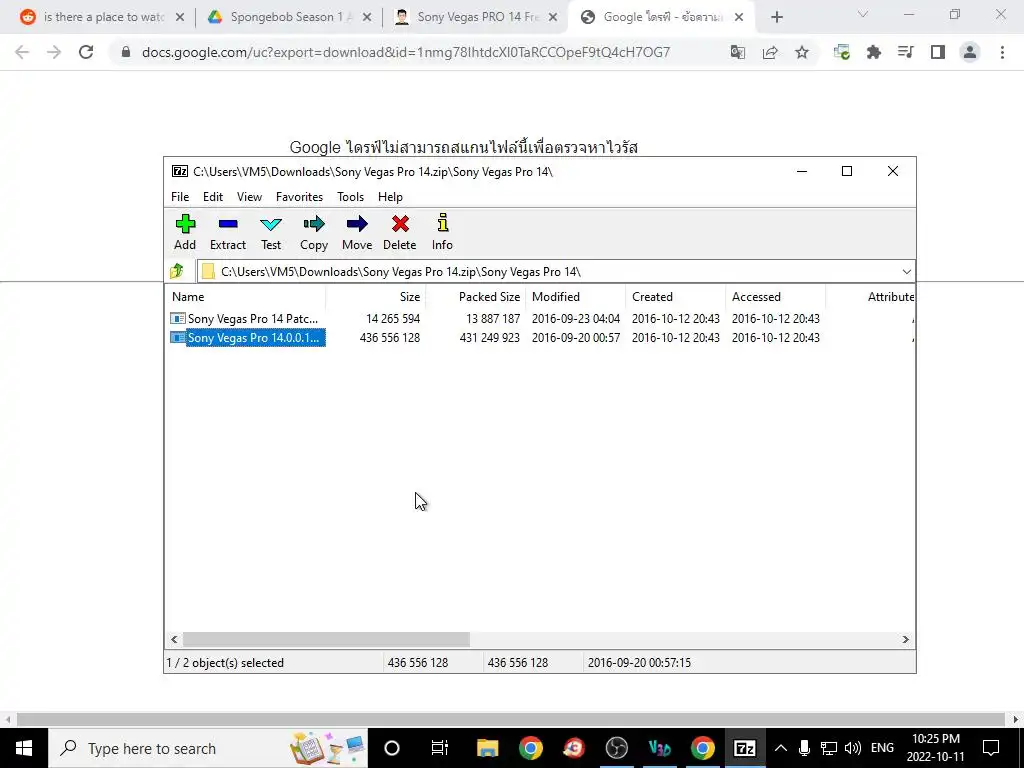Open the media control icon in Chrome
Image resolution: width=1024 pixels, height=768 pixels.
(x=906, y=52)
